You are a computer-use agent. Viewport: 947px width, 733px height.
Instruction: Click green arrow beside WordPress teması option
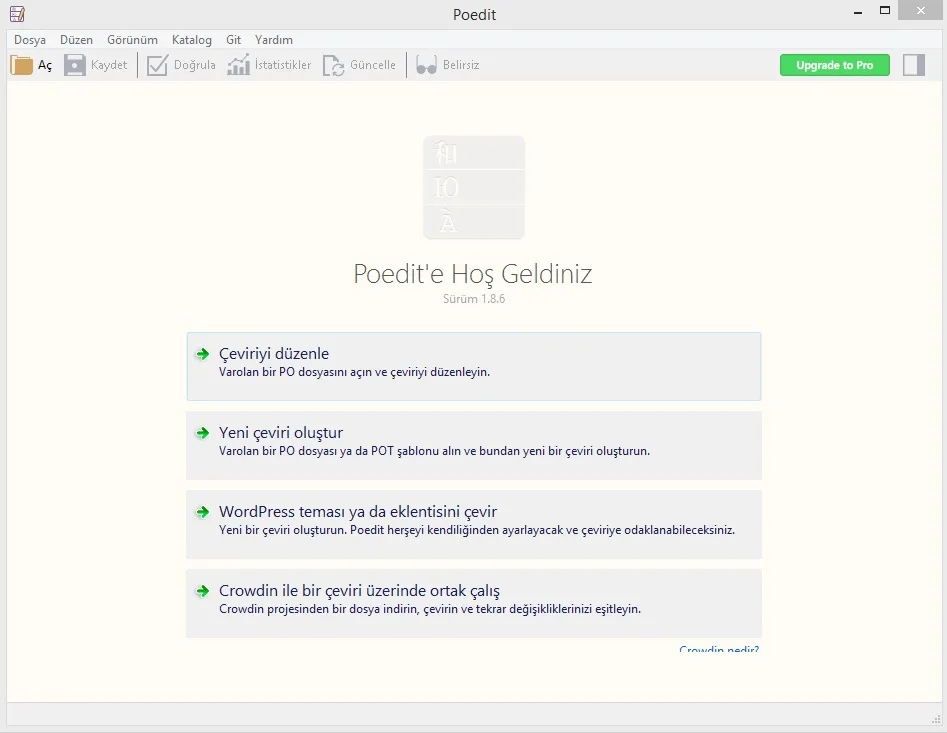[202, 512]
